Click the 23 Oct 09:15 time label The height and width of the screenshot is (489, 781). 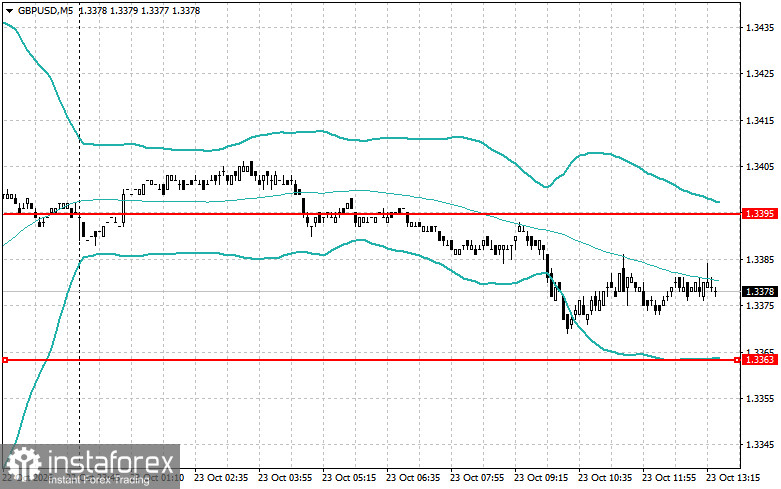pos(541,478)
